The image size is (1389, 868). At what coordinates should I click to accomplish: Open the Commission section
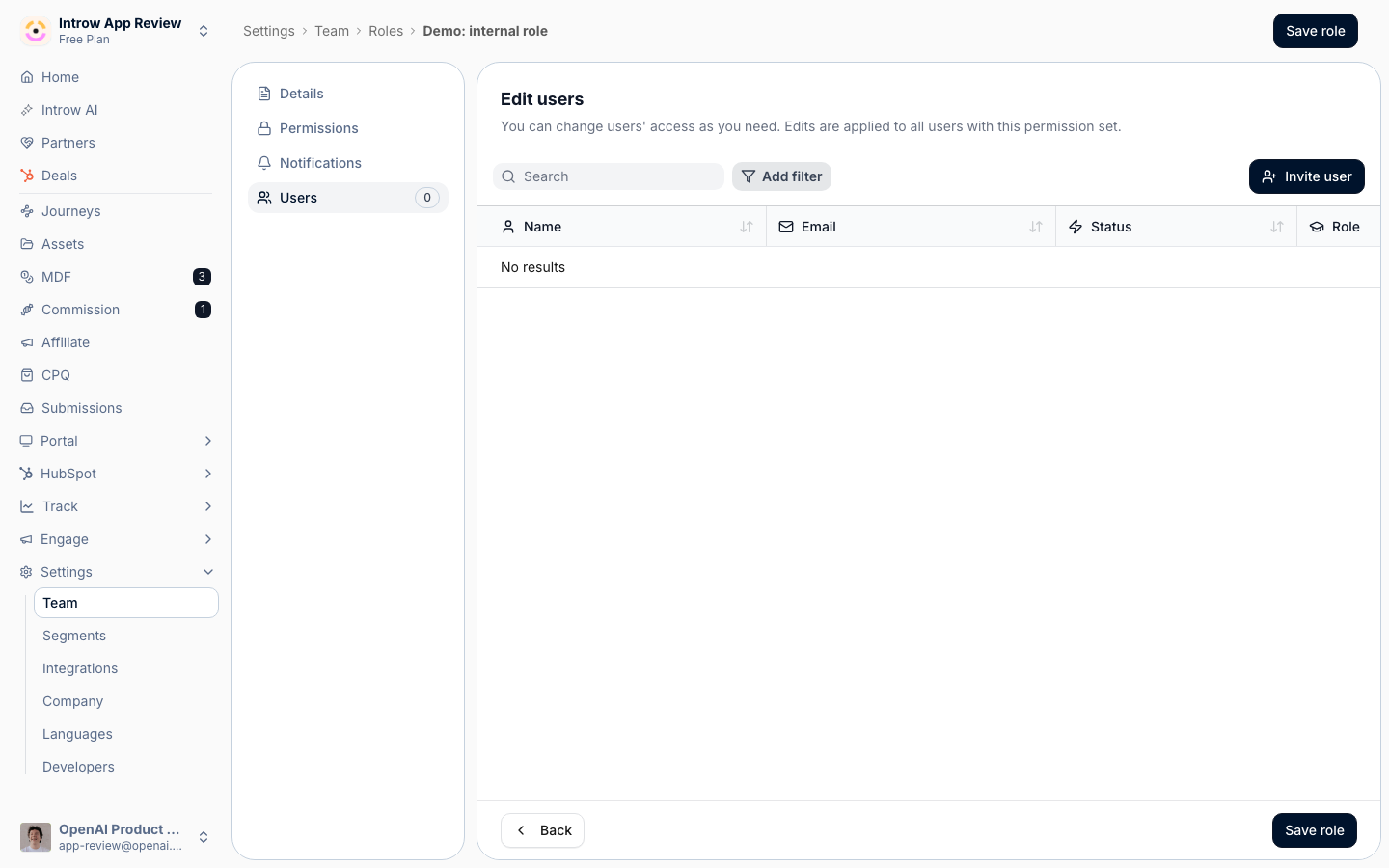116,310
